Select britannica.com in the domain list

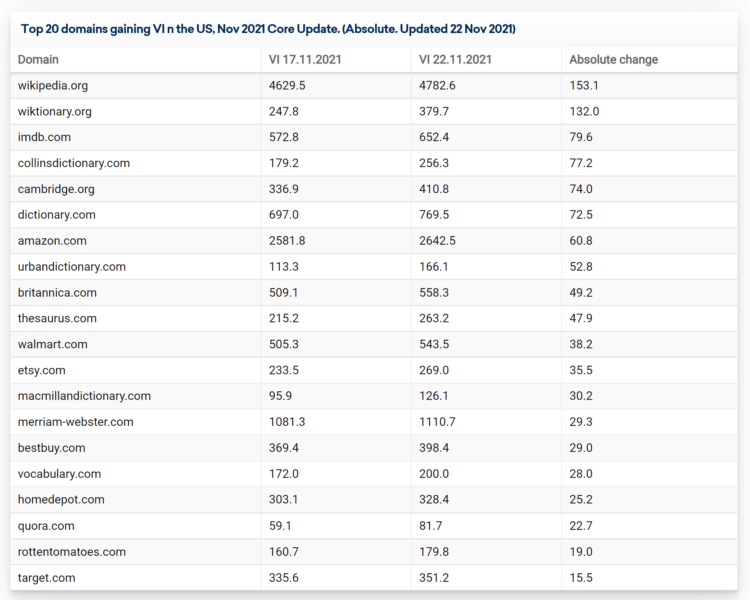click(57, 293)
